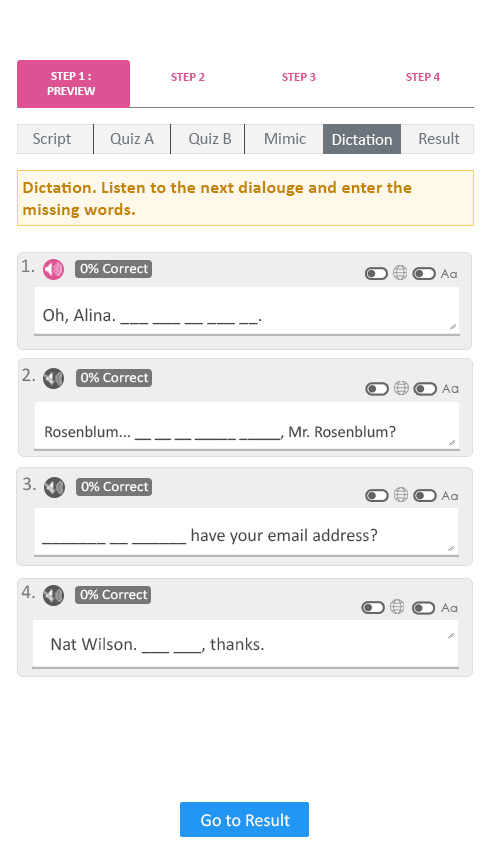Screen dimensions: 490x864
Task: Toggle the translation switch in question 3
Action: coord(376,495)
